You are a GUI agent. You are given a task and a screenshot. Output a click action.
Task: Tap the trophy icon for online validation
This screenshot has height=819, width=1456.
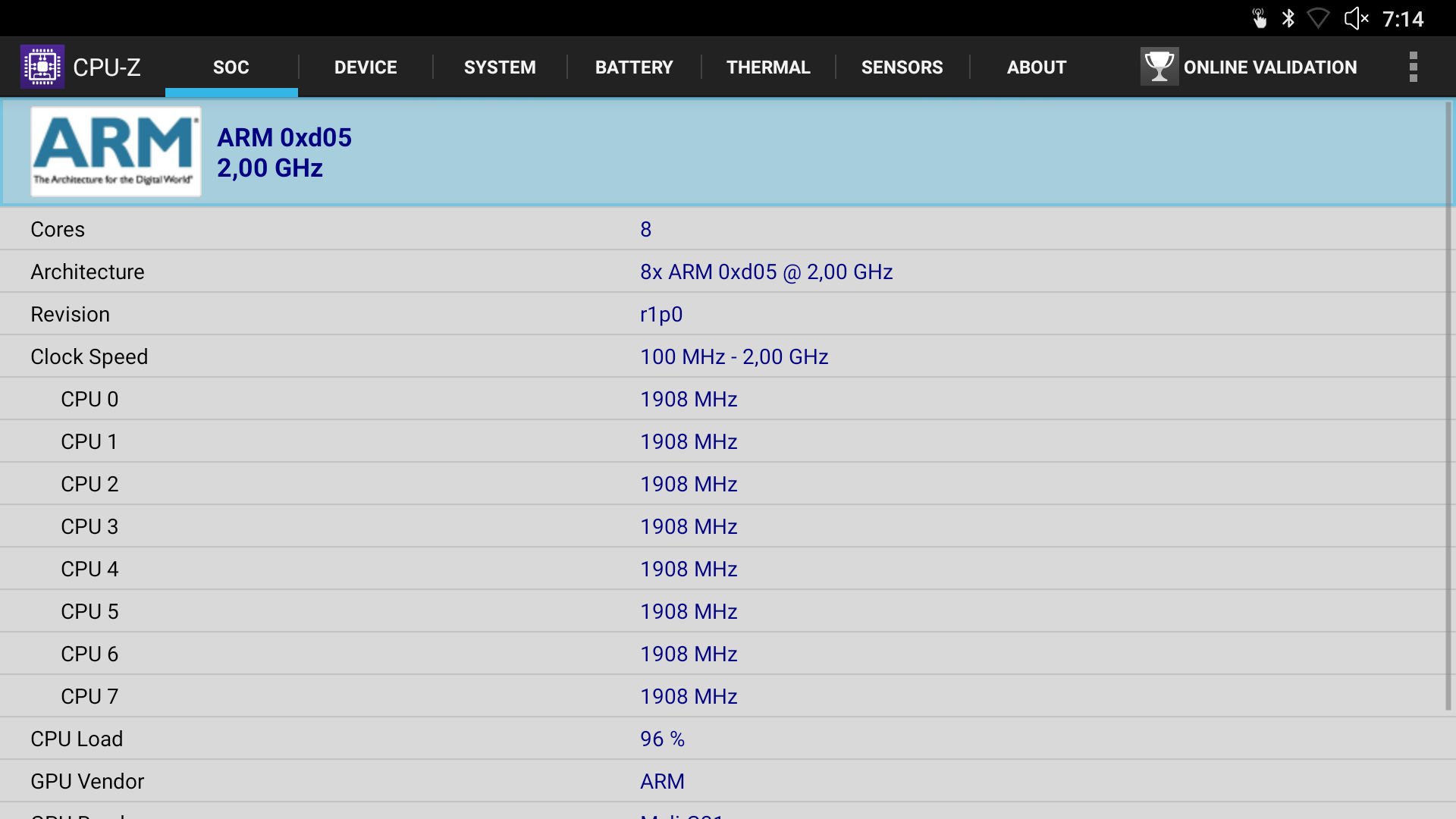tap(1159, 67)
